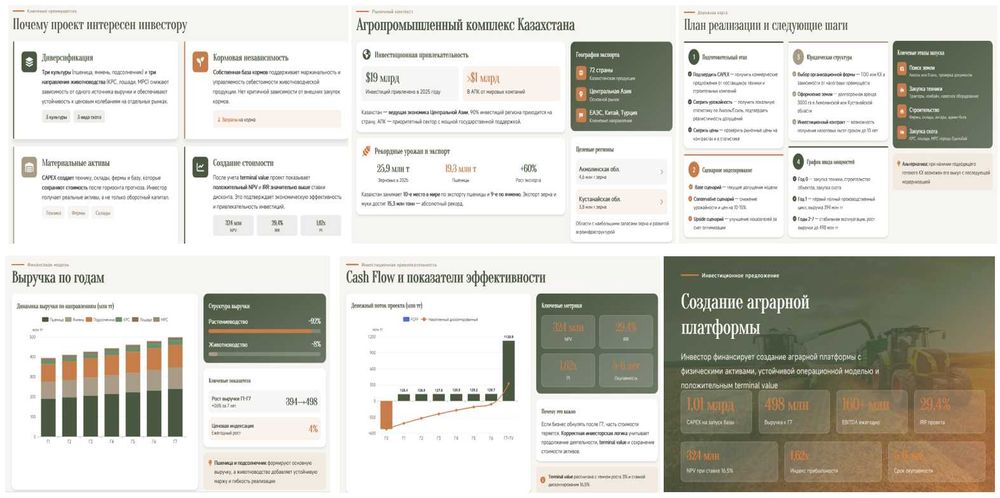Viewport: 1000px width, 498px height.
Task: Click the heading Почему проект интересен инвестору
Action: click(x=100, y=26)
